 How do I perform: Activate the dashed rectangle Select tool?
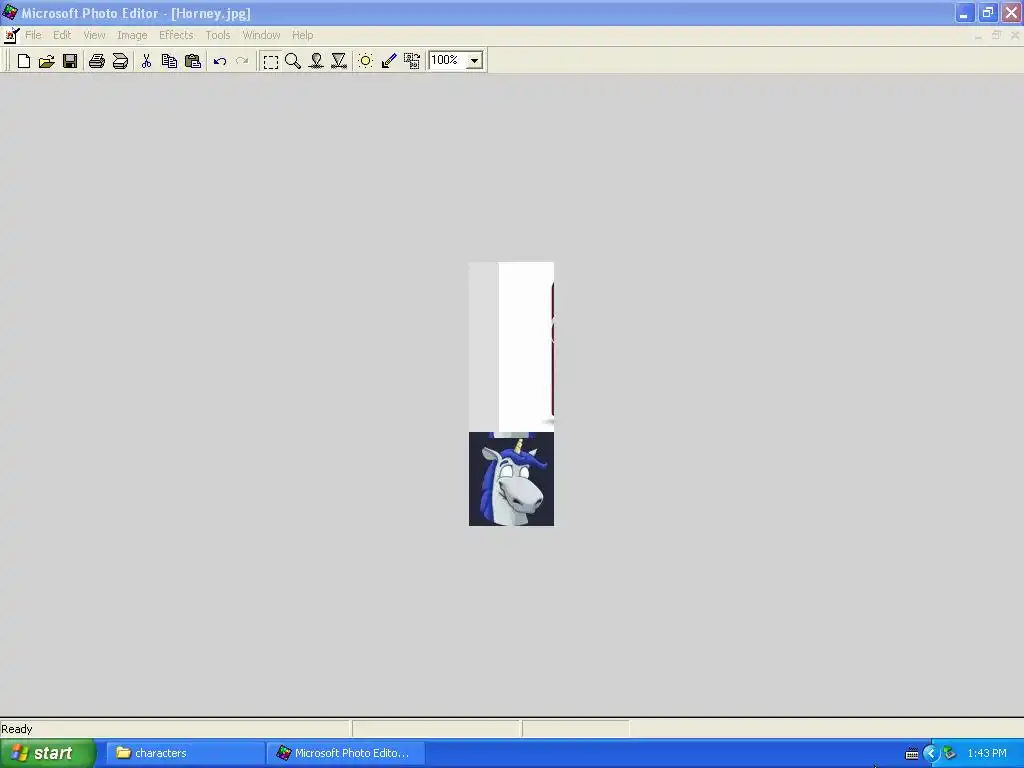pyautogui.click(x=270, y=61)
